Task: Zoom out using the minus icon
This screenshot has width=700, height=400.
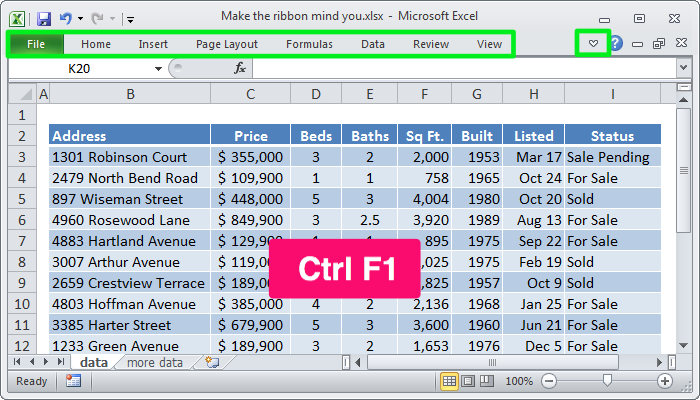Action: [x=547, y=381]
